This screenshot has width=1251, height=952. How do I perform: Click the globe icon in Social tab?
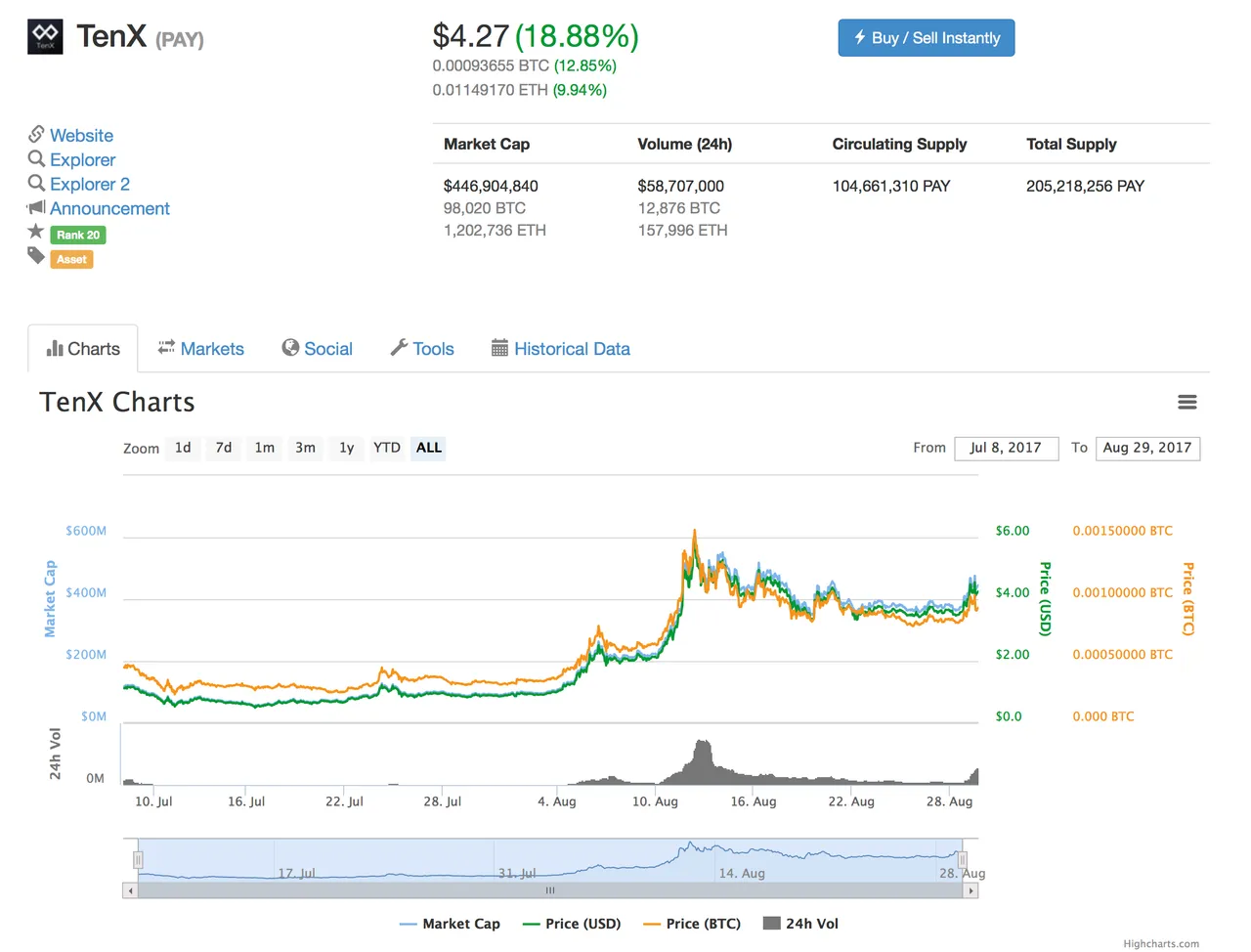click(x=290, y=348)
